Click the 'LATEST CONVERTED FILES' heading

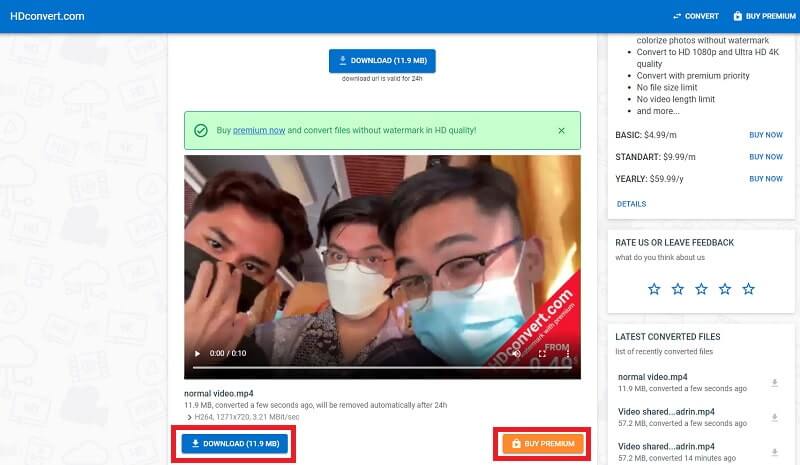[x=668, y=337]
